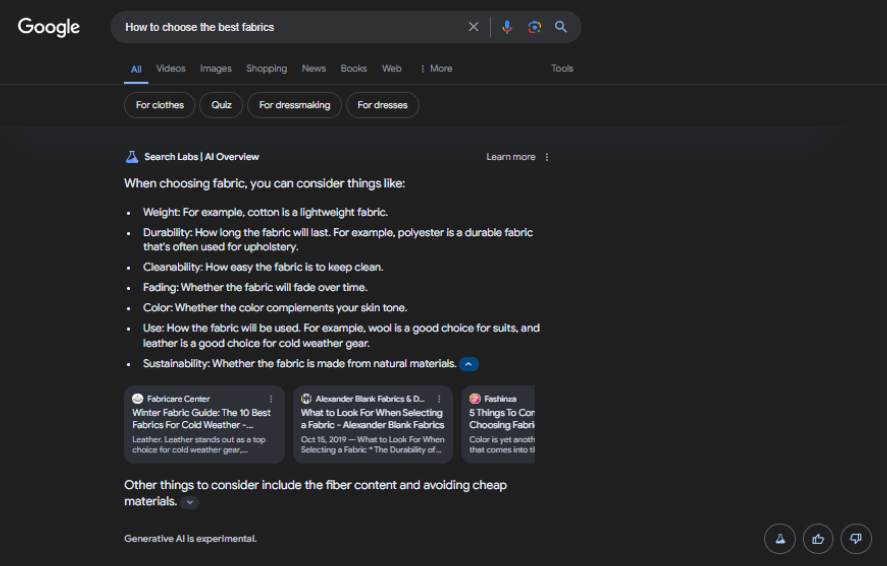Screen dimensions: 887x566
Task: Switch to the Images tab
Action: click(215, 69)
